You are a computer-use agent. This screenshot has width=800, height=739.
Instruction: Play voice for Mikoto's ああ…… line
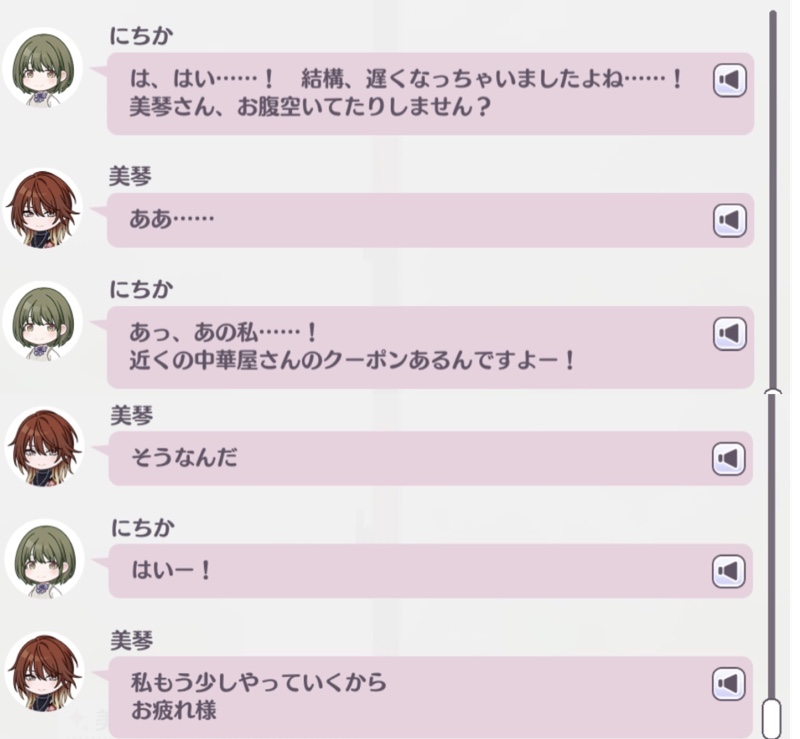tap(730, 220)
